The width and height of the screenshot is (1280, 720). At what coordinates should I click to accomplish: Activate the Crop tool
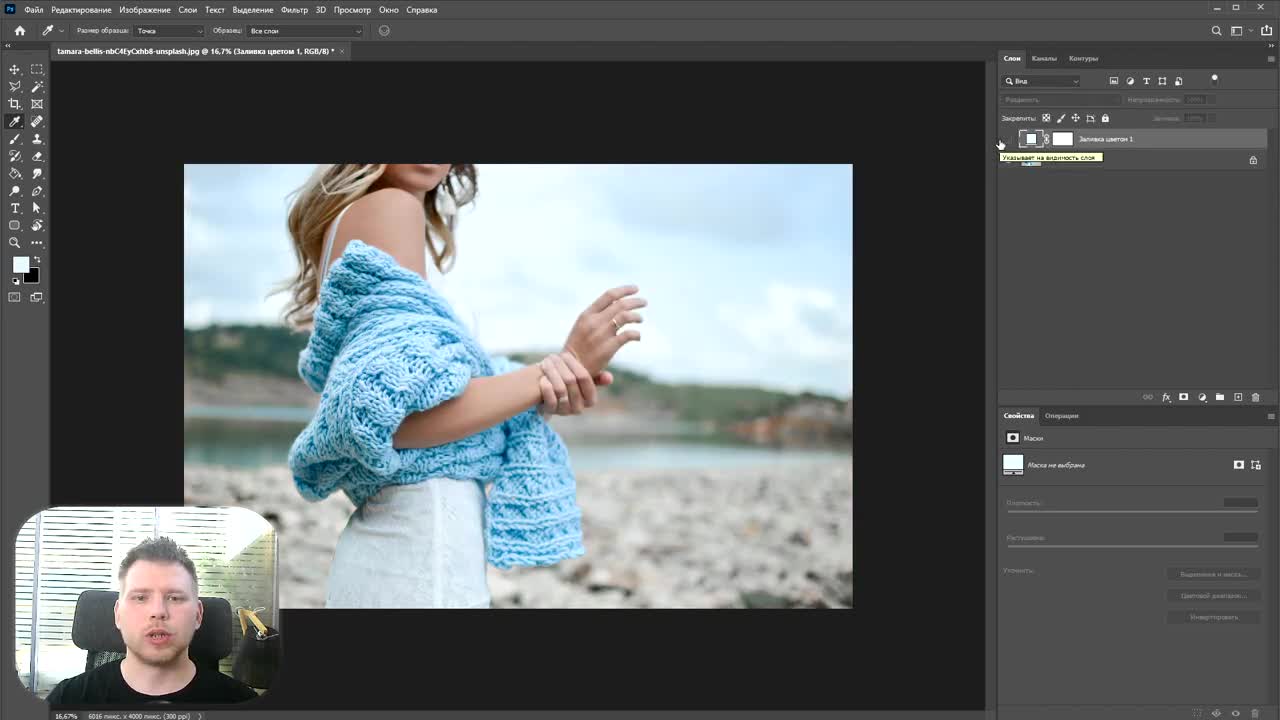[15, 104]
